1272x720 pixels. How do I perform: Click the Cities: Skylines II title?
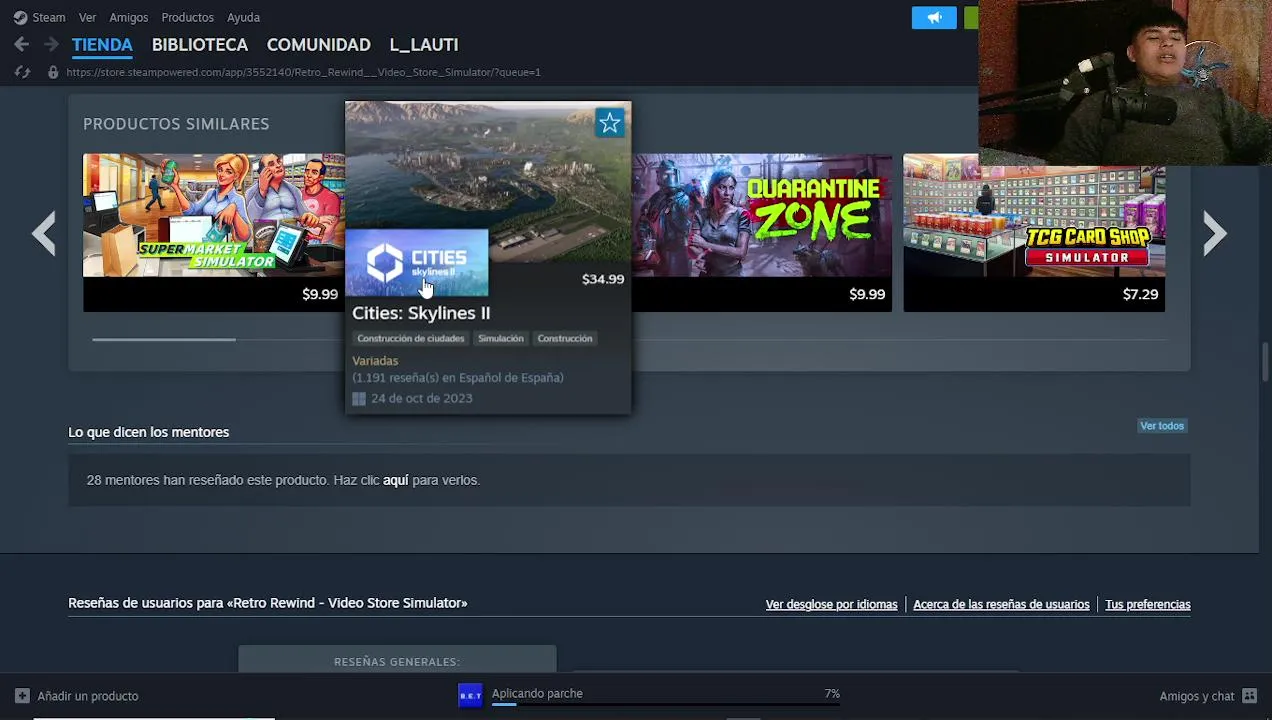click(421, 313)
